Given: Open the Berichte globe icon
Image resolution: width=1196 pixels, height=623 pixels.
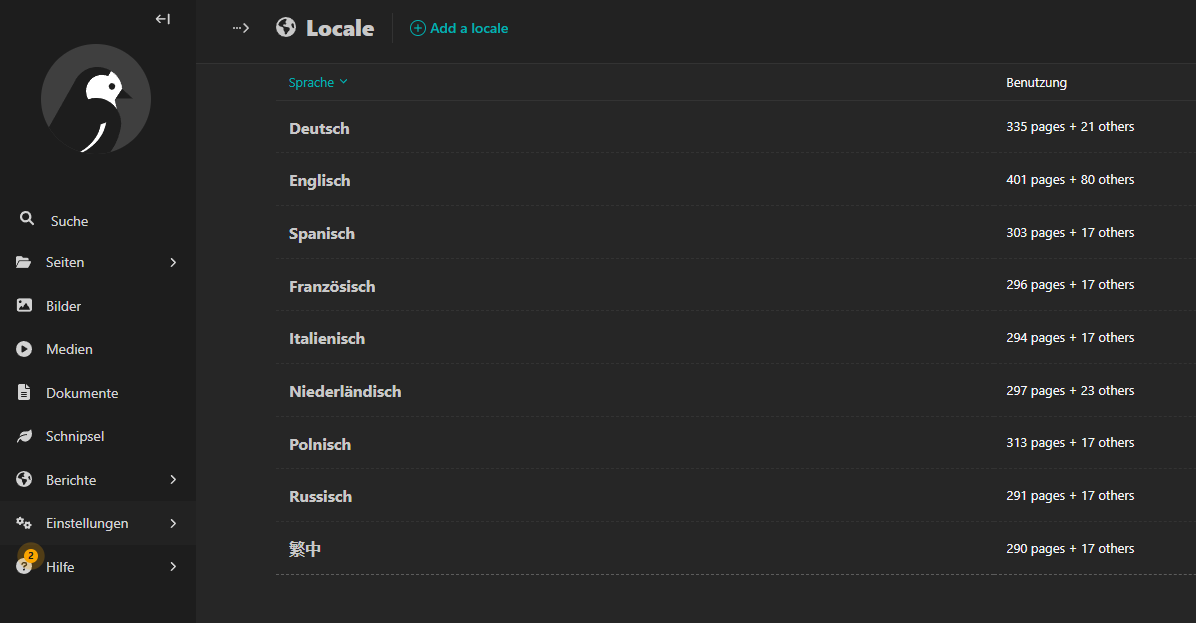Looking at the screenshot, I should tap(24, 479).
